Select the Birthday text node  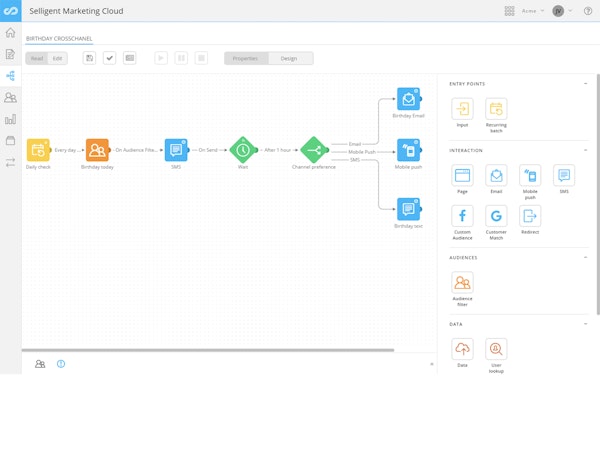click(x=408, y=209)
